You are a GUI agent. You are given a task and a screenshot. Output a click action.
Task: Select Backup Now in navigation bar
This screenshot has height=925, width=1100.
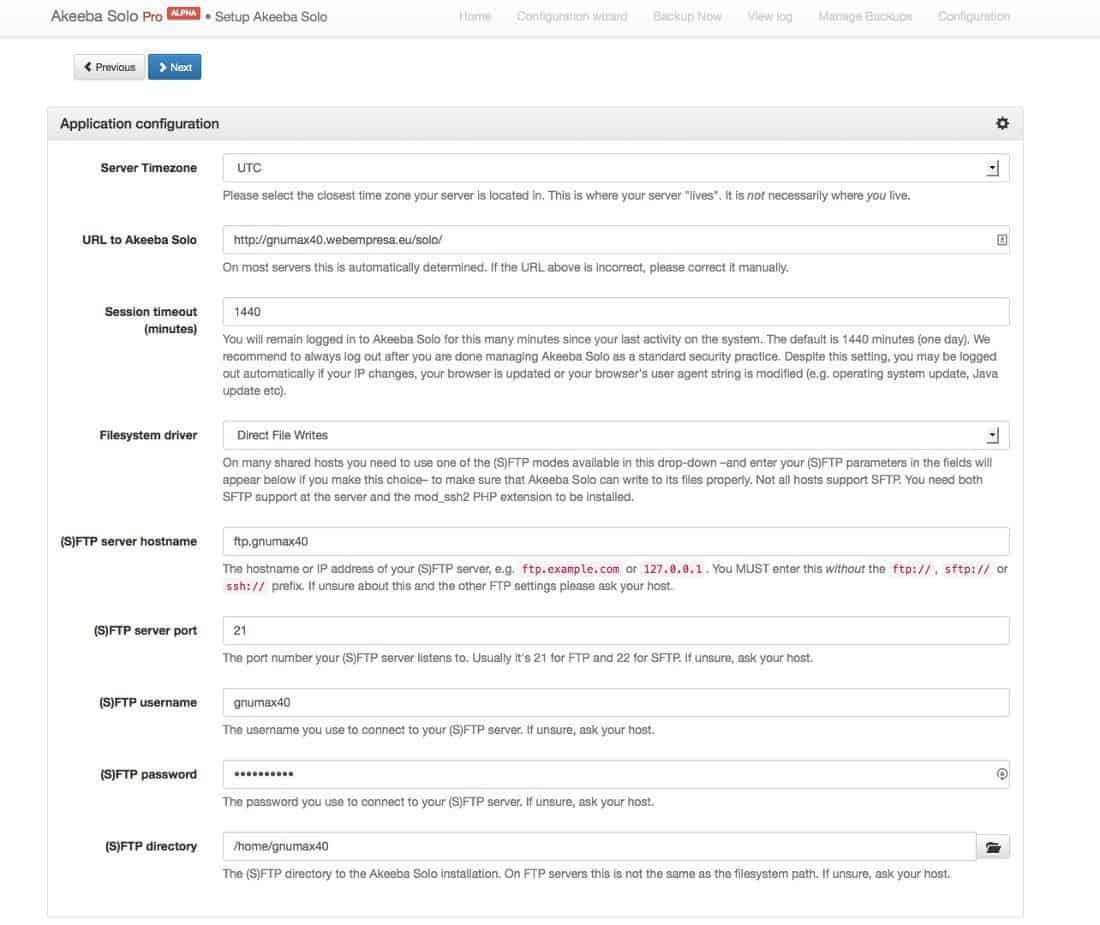(x=687, y=16)
